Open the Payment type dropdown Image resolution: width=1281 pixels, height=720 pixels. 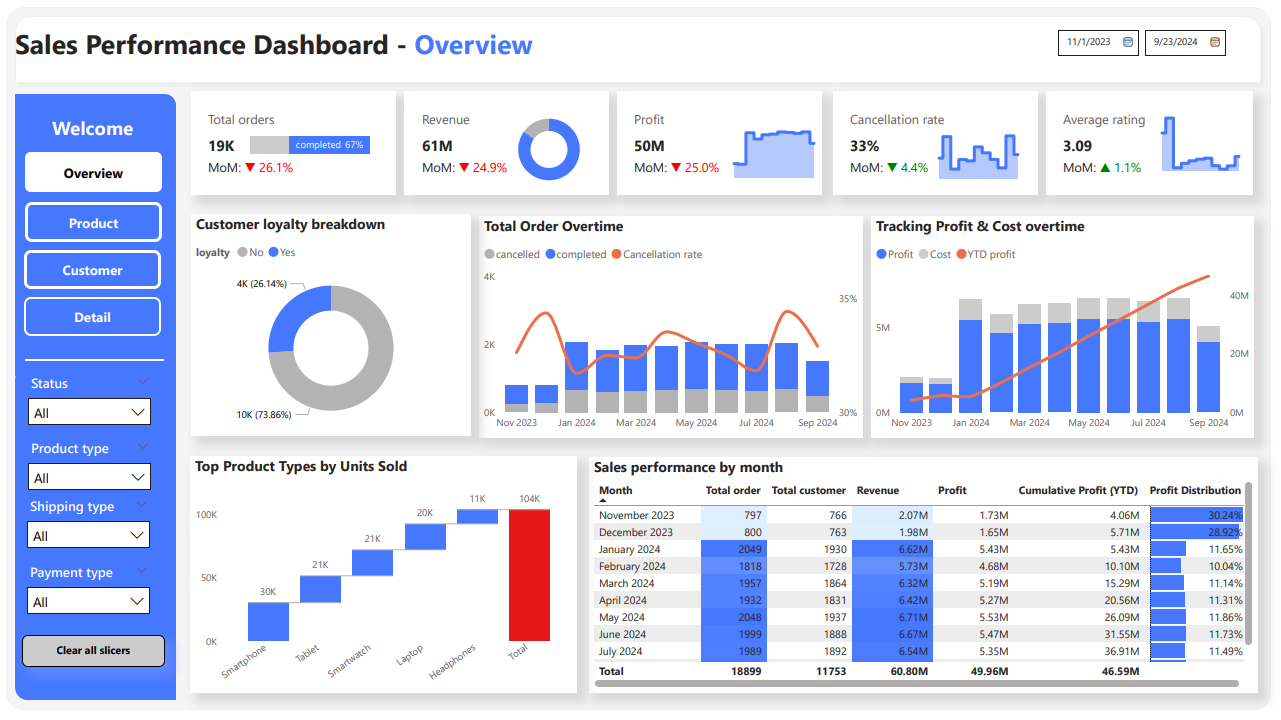click(89, 601)
